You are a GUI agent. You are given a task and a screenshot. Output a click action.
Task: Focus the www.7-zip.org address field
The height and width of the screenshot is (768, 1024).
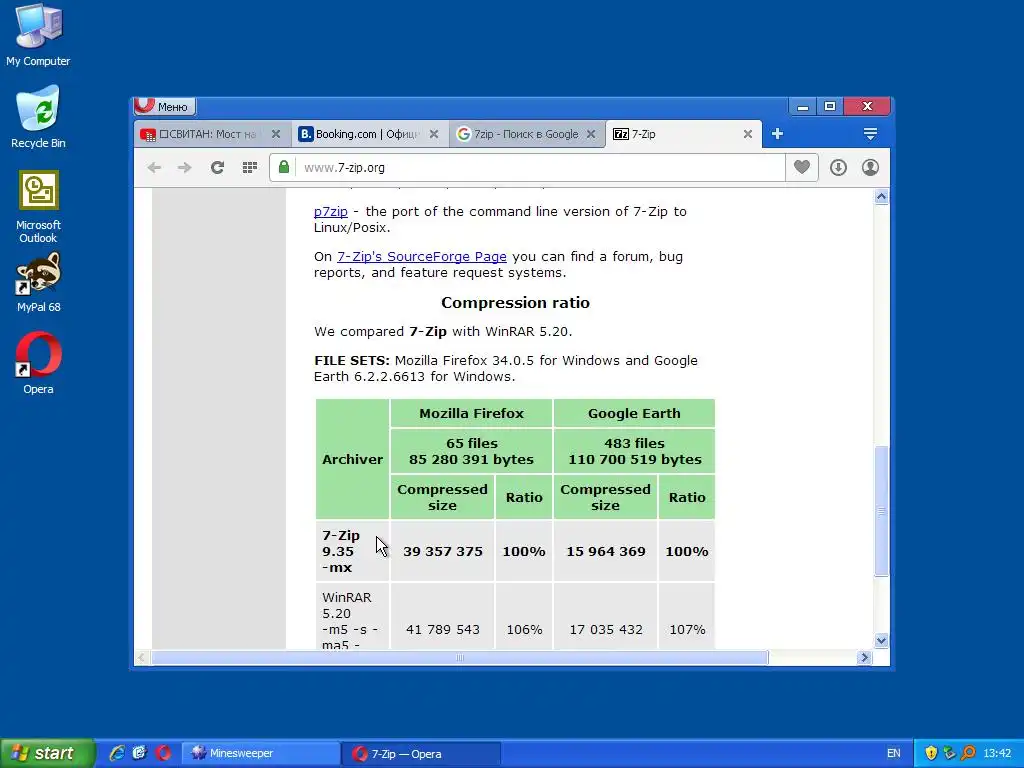[528, 168]
